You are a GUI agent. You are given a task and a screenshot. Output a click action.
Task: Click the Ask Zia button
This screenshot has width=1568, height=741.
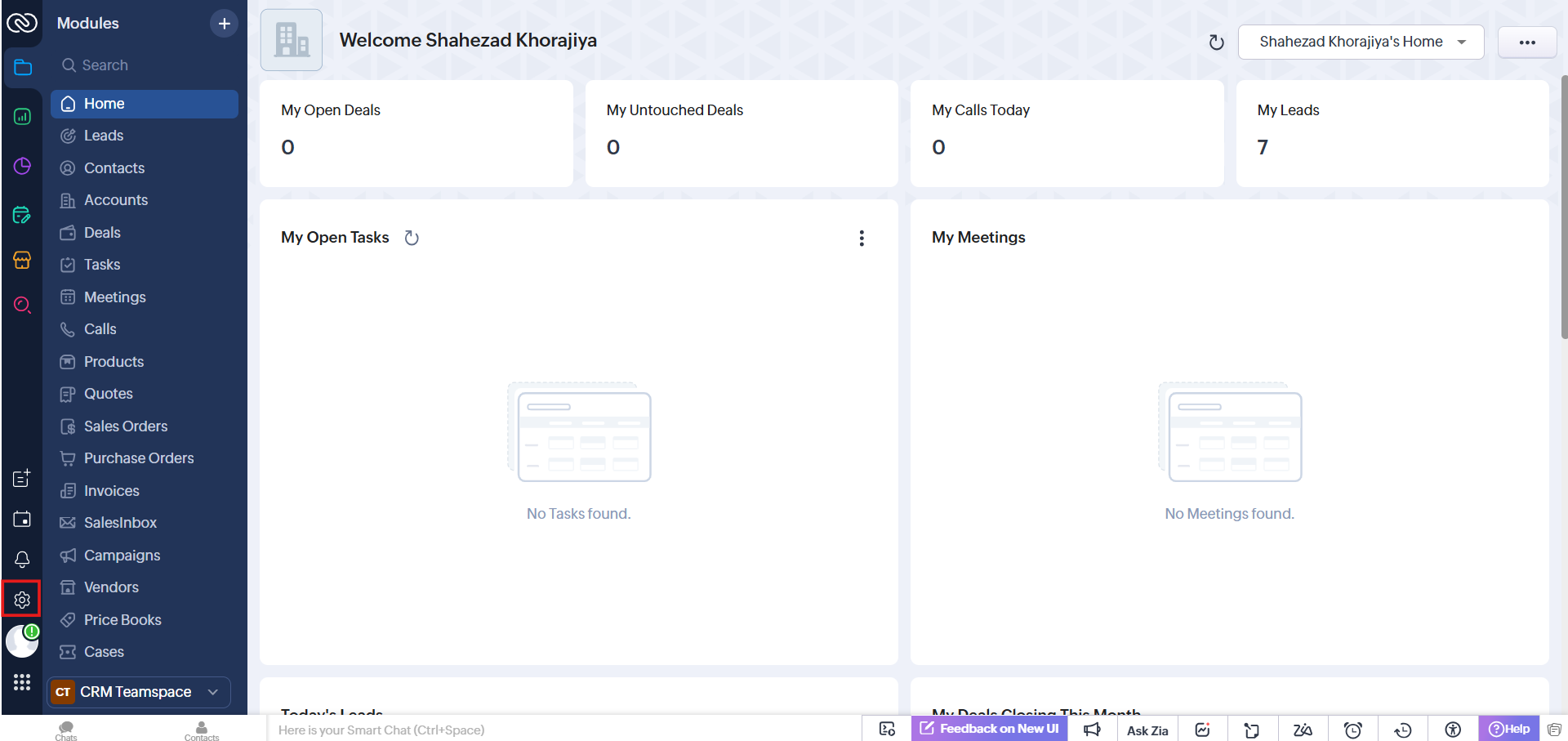point(1147,730)
